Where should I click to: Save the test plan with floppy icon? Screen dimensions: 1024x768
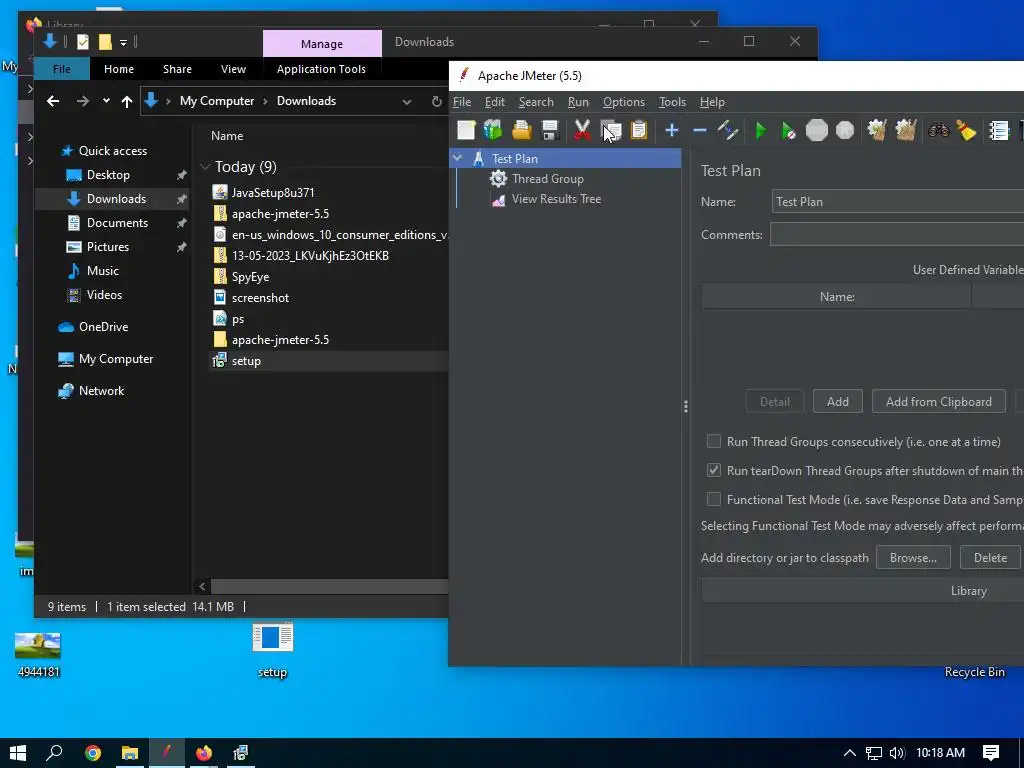[x=550, y=130]
